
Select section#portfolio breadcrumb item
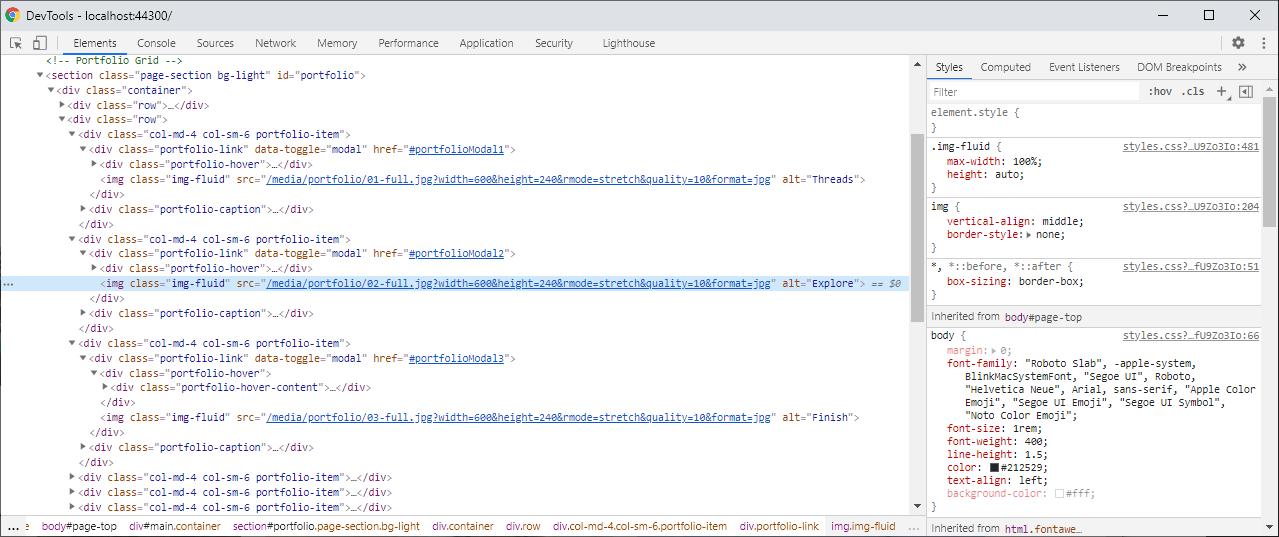click(x=326, y=526)
